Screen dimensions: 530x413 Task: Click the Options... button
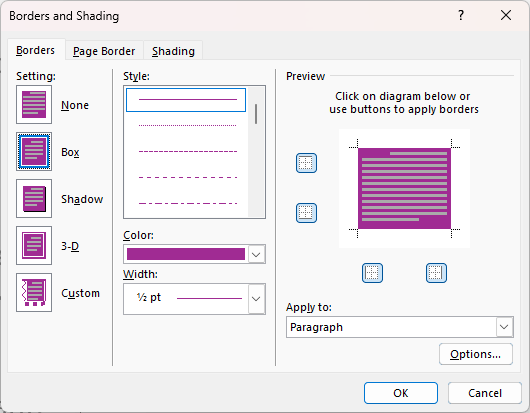[x=476, y=354]
